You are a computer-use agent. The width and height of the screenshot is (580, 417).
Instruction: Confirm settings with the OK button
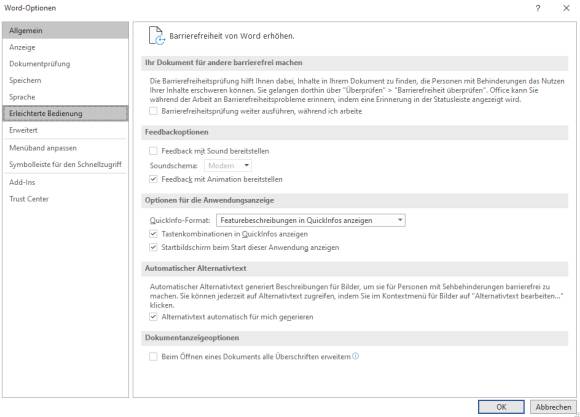tap(501, 407)
